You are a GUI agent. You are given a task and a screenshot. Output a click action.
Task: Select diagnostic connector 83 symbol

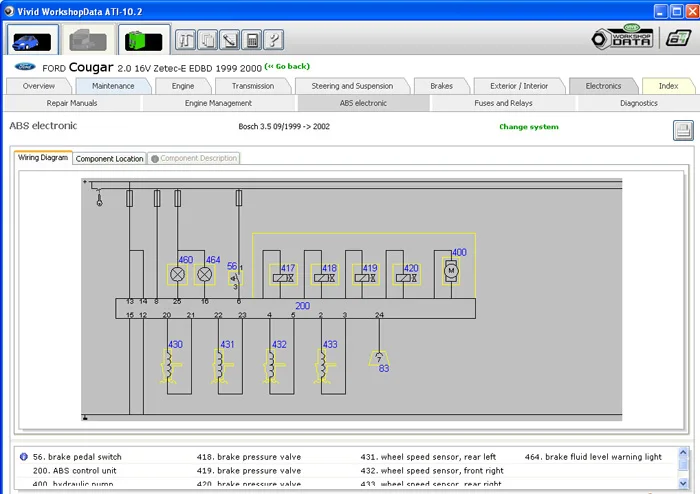[x=379, y=358]
